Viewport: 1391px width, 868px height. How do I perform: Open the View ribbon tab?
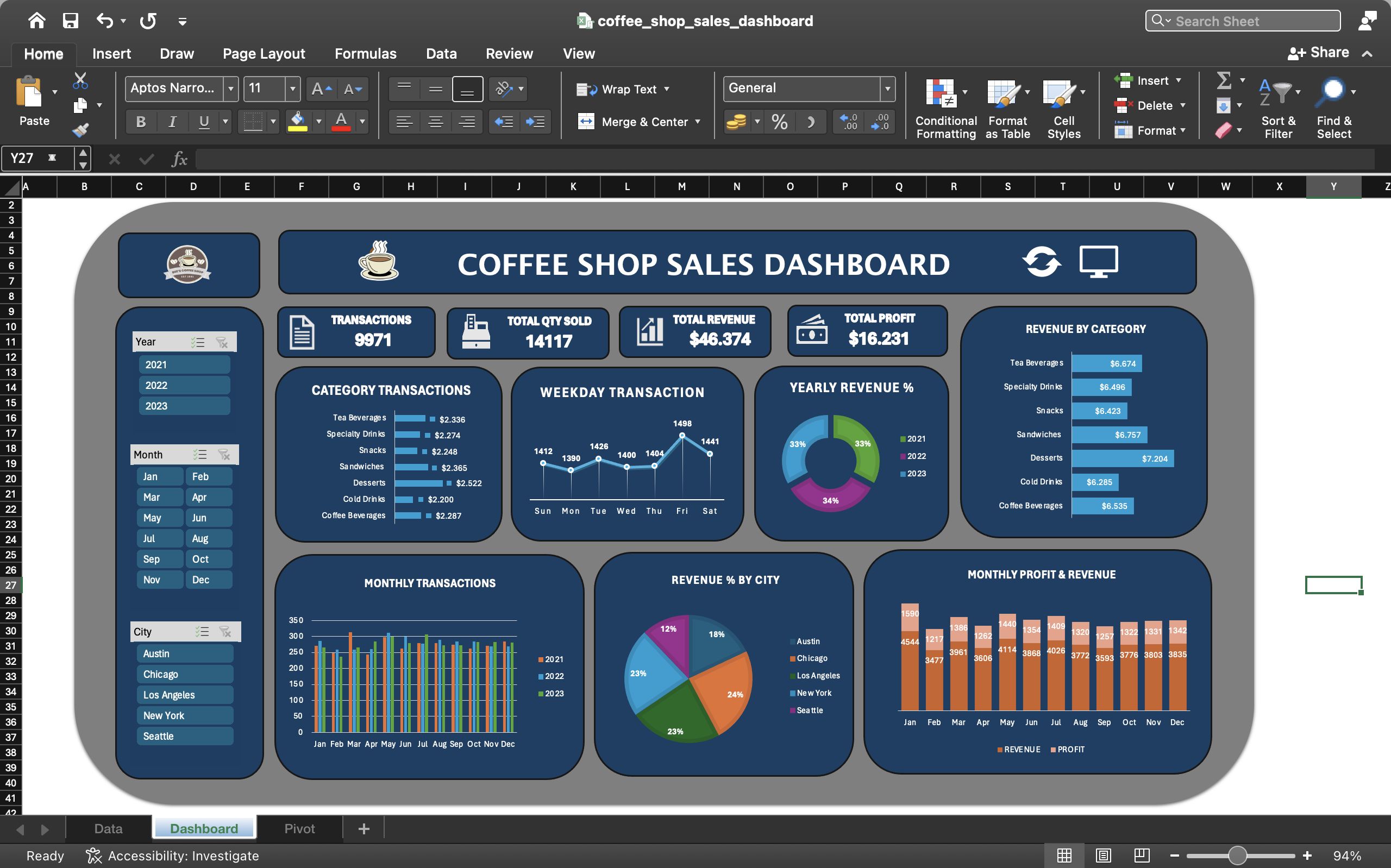[x=579, y=53]
